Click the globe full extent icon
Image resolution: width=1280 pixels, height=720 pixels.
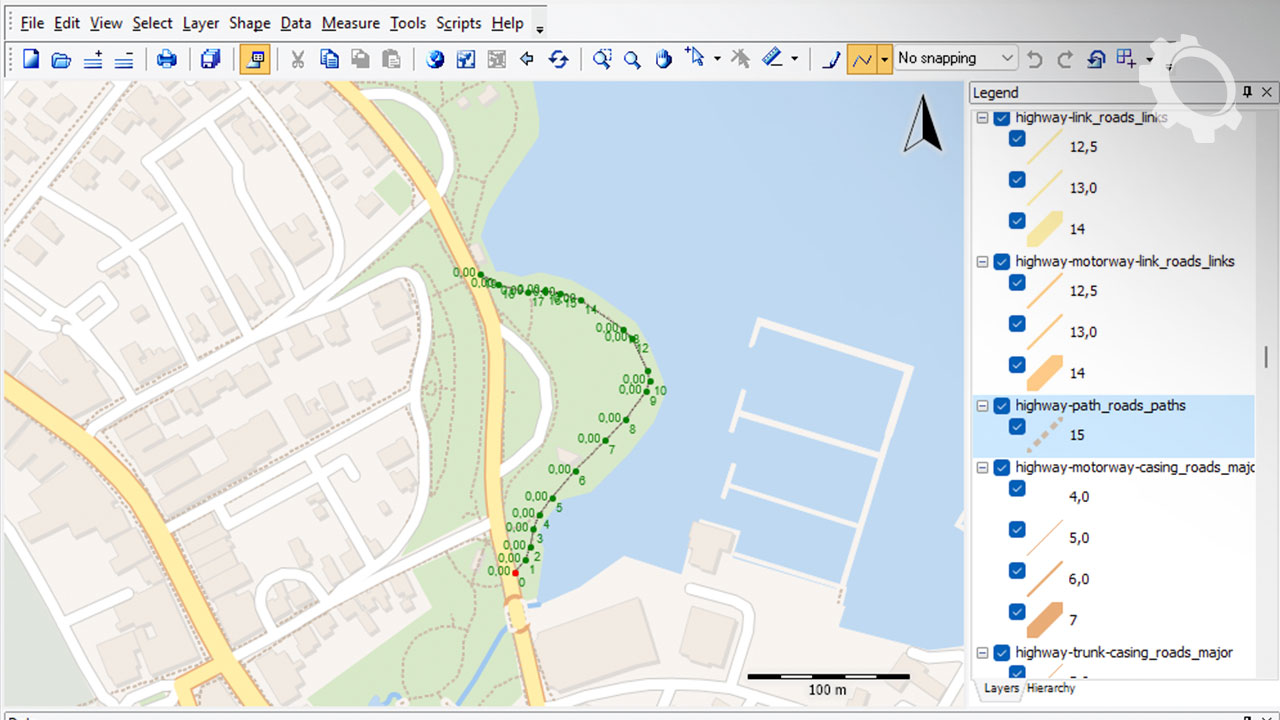[435, 59]
